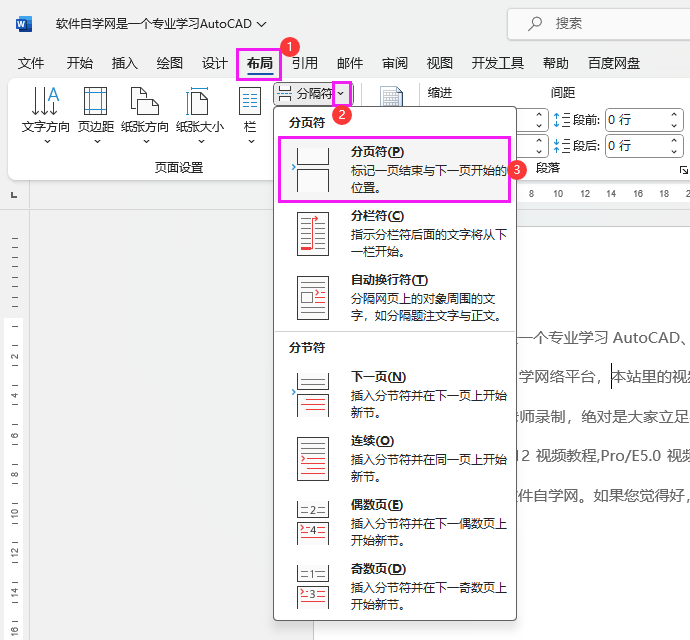Switch to the 邮件 tab
The height and width of the screenshot is (640, 690).
point(350,63)
